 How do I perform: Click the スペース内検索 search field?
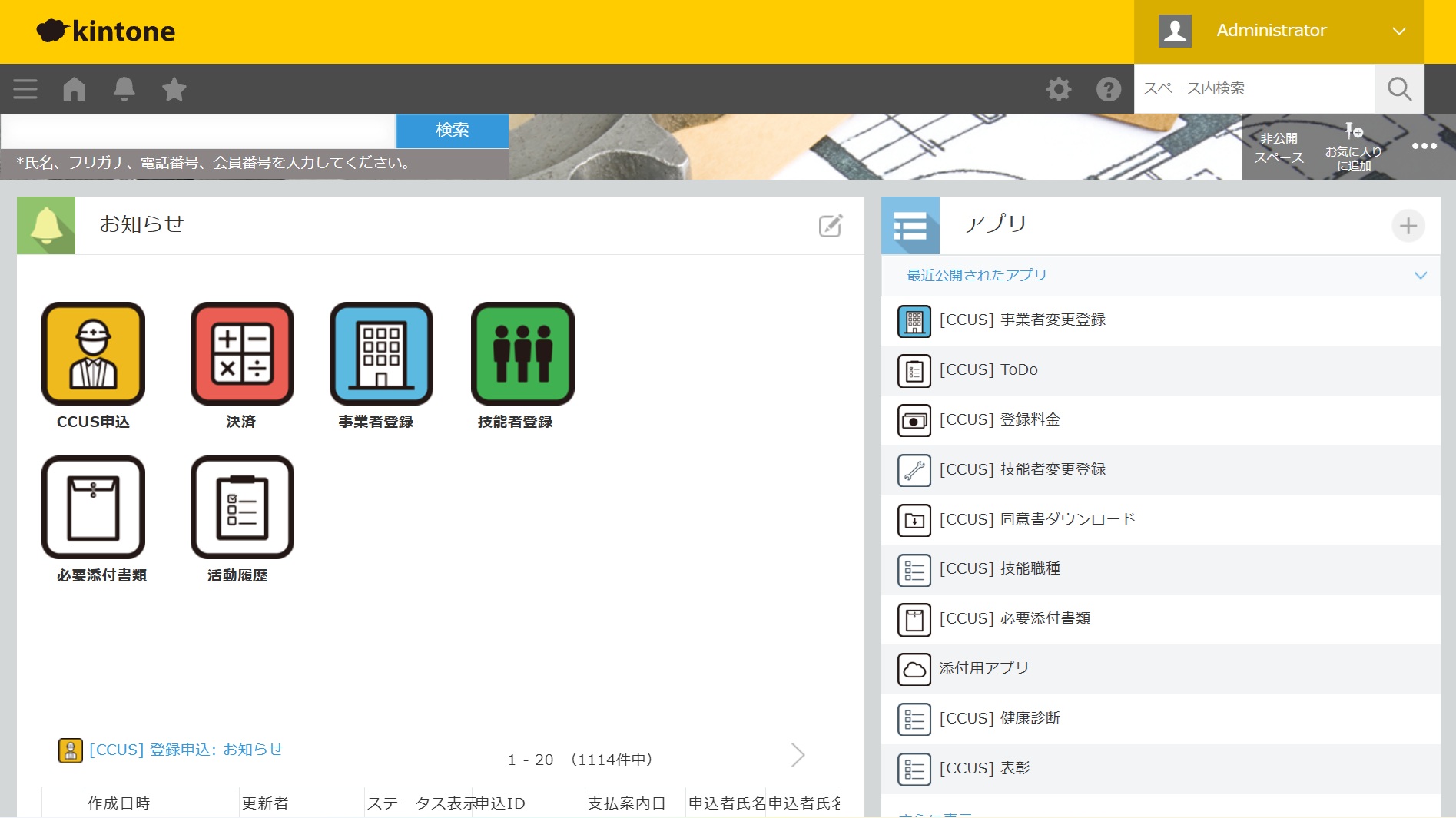point(1253,89)
